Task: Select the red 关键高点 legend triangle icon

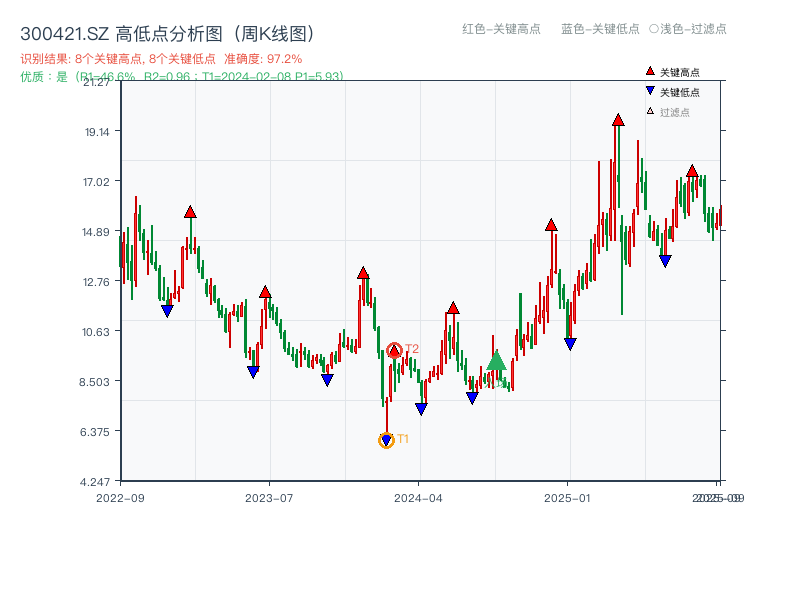Action: 648,70
